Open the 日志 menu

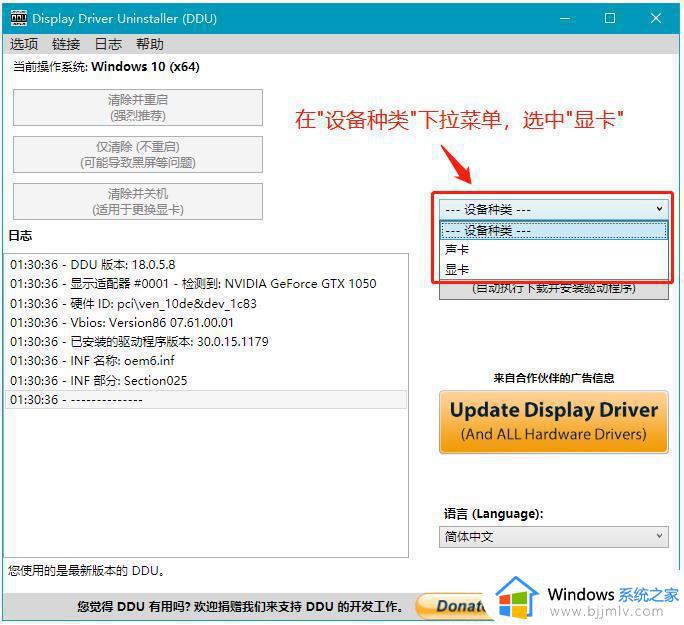(x=108, y=44)
